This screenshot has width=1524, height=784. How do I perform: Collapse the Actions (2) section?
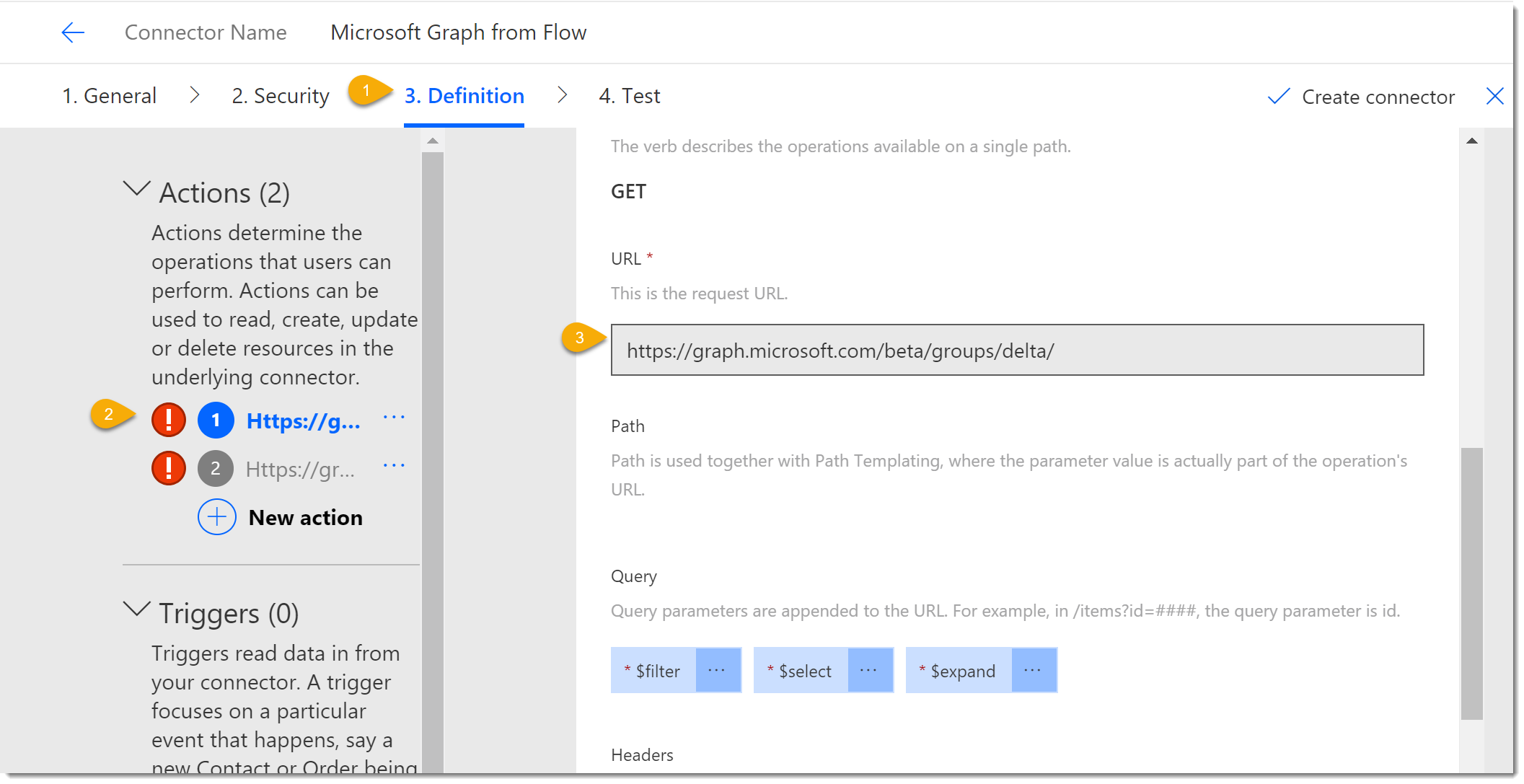pyautogui.click(x=136, y=189)
